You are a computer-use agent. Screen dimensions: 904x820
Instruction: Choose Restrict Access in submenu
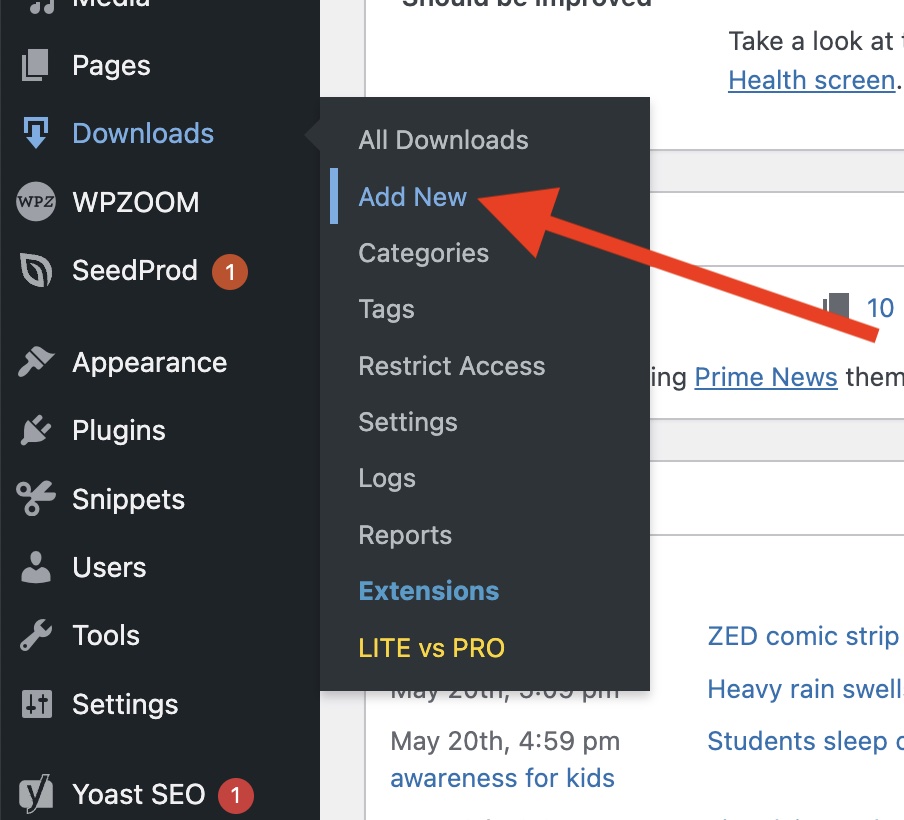point(451,366)
